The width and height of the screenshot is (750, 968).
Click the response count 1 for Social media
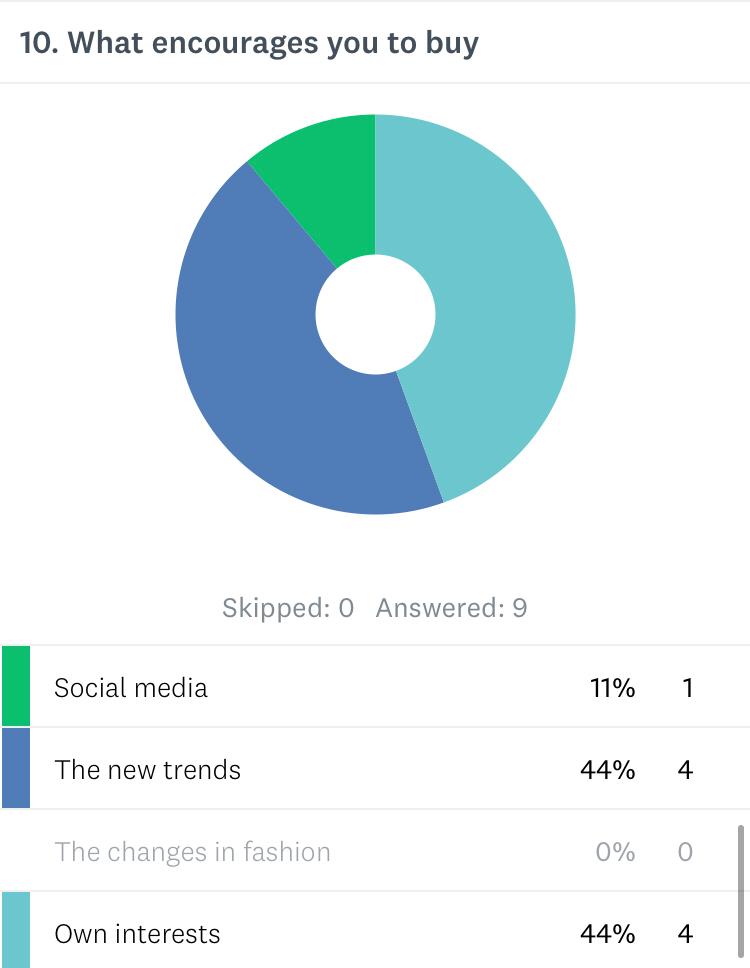coord(687,688)
